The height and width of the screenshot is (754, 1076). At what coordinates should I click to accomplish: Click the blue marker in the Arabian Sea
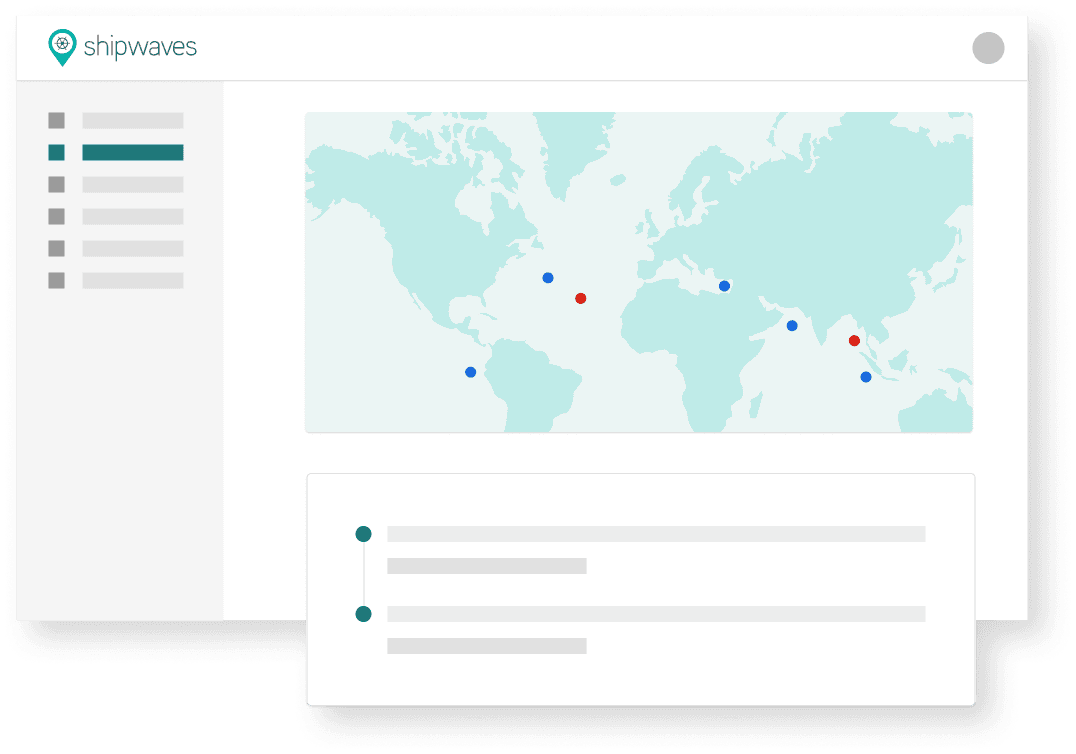(x=792, y=326)
